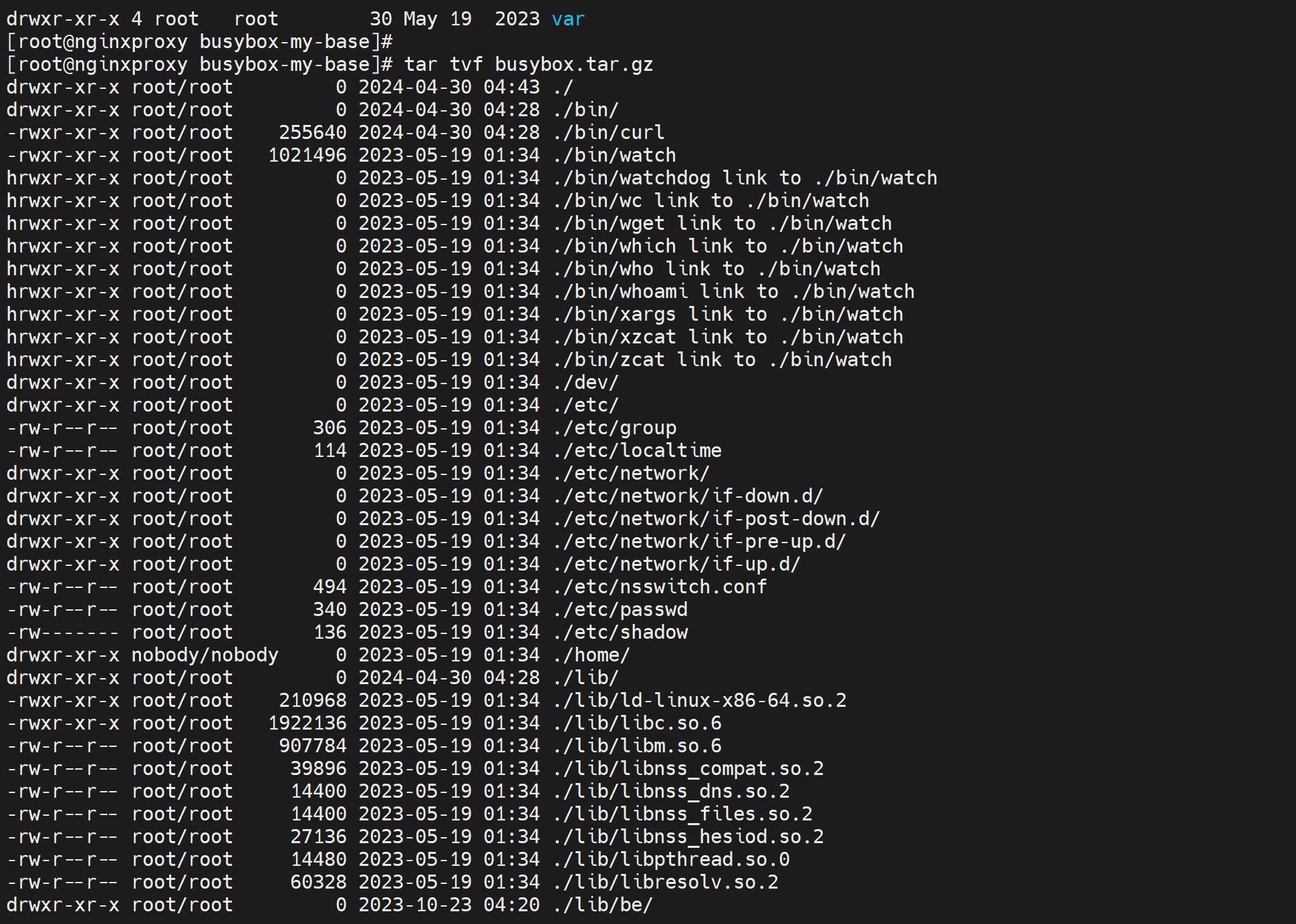Click the ./etc/shadow file path
This screenshot has height=924, width=1296.
620,633
